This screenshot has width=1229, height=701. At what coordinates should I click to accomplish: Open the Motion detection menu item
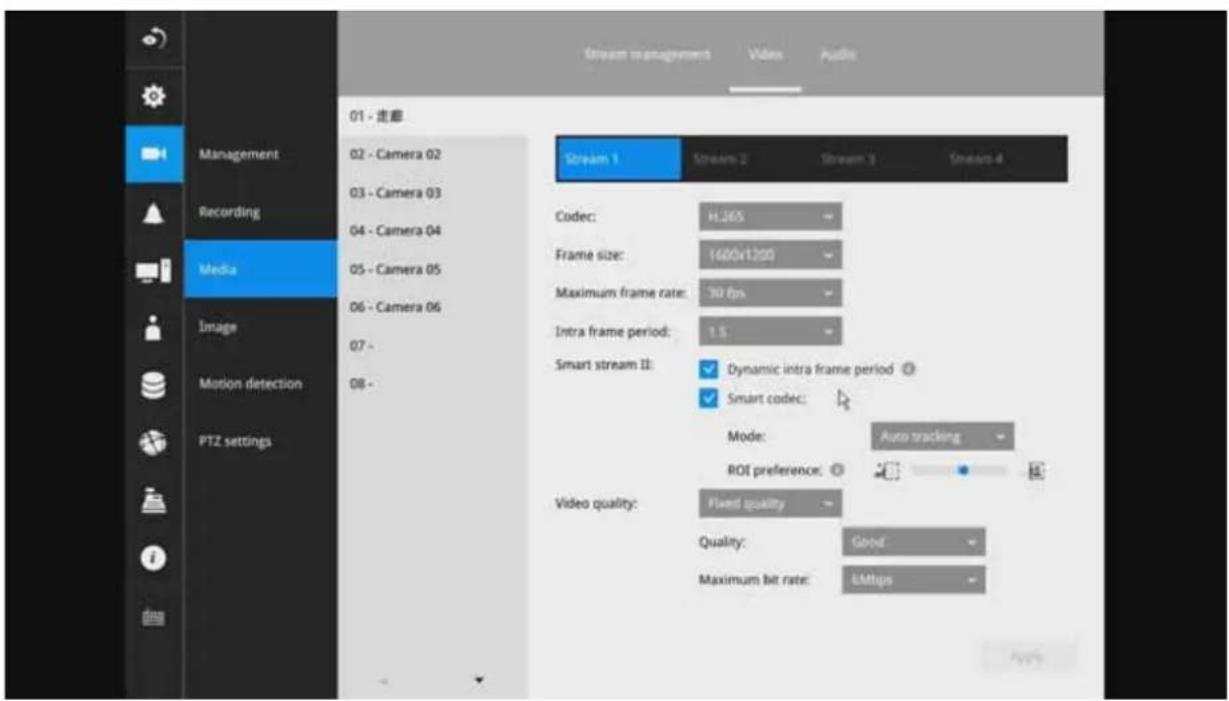pyautogui.click(x=261, y=383)
